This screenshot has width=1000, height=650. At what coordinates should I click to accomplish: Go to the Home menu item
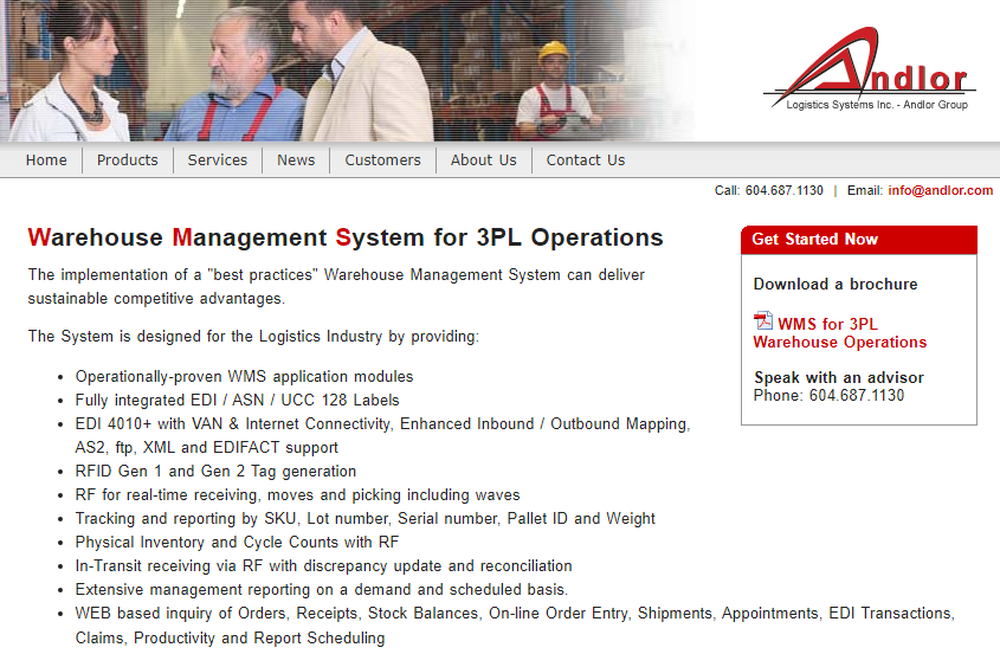click(x=46, y=160)
